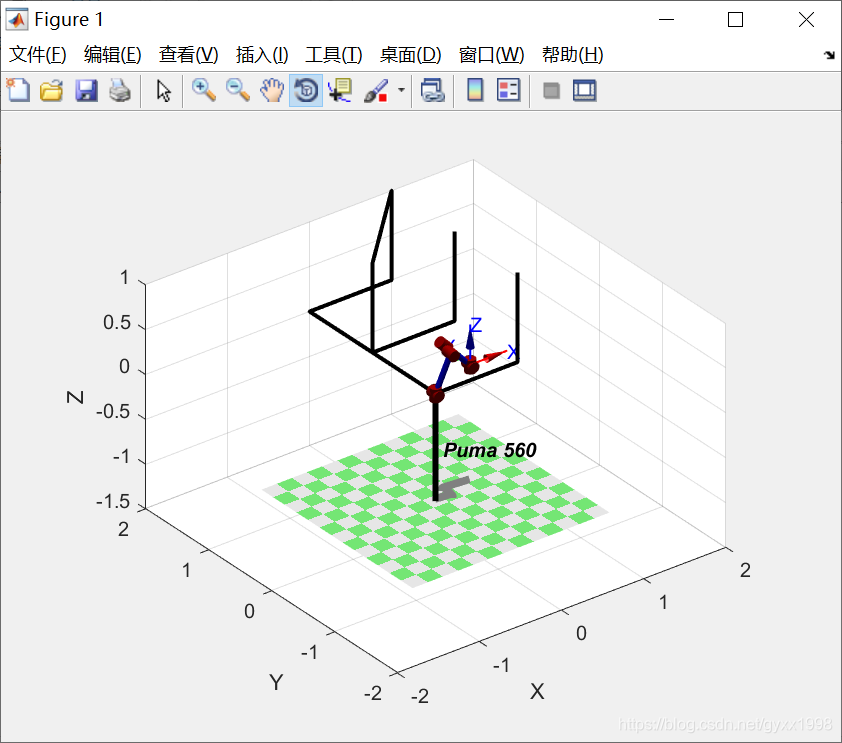842x743 pixels.
Task: Click the Z-axis tick label -1.5
Action: click(113, 501)
